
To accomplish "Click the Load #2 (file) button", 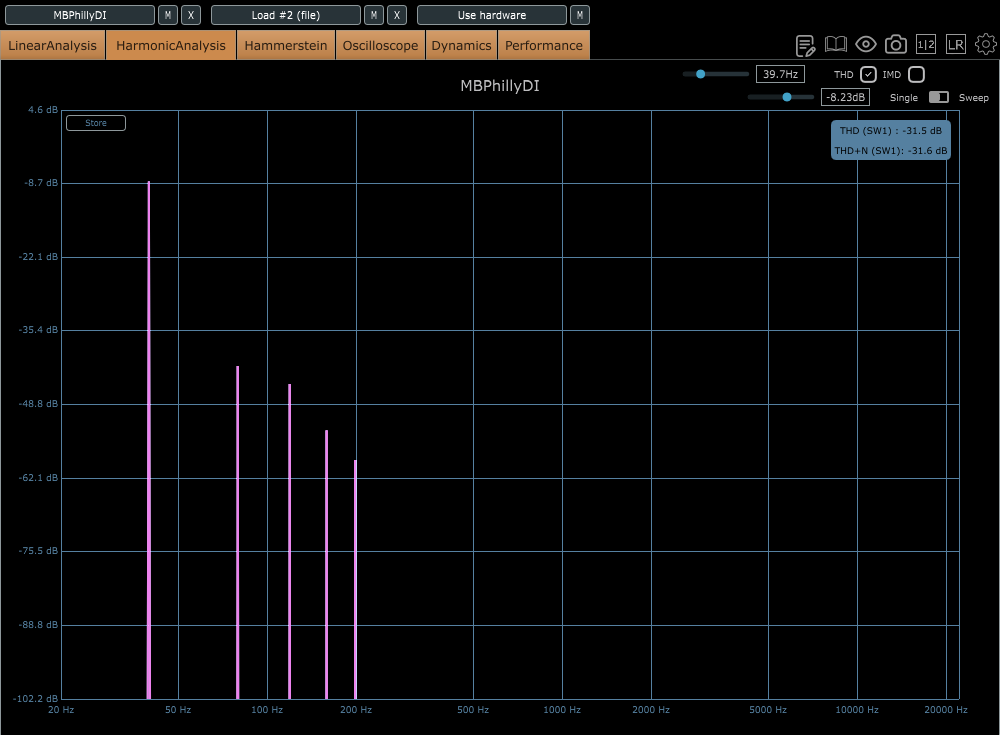I will (x=286, y=15).
